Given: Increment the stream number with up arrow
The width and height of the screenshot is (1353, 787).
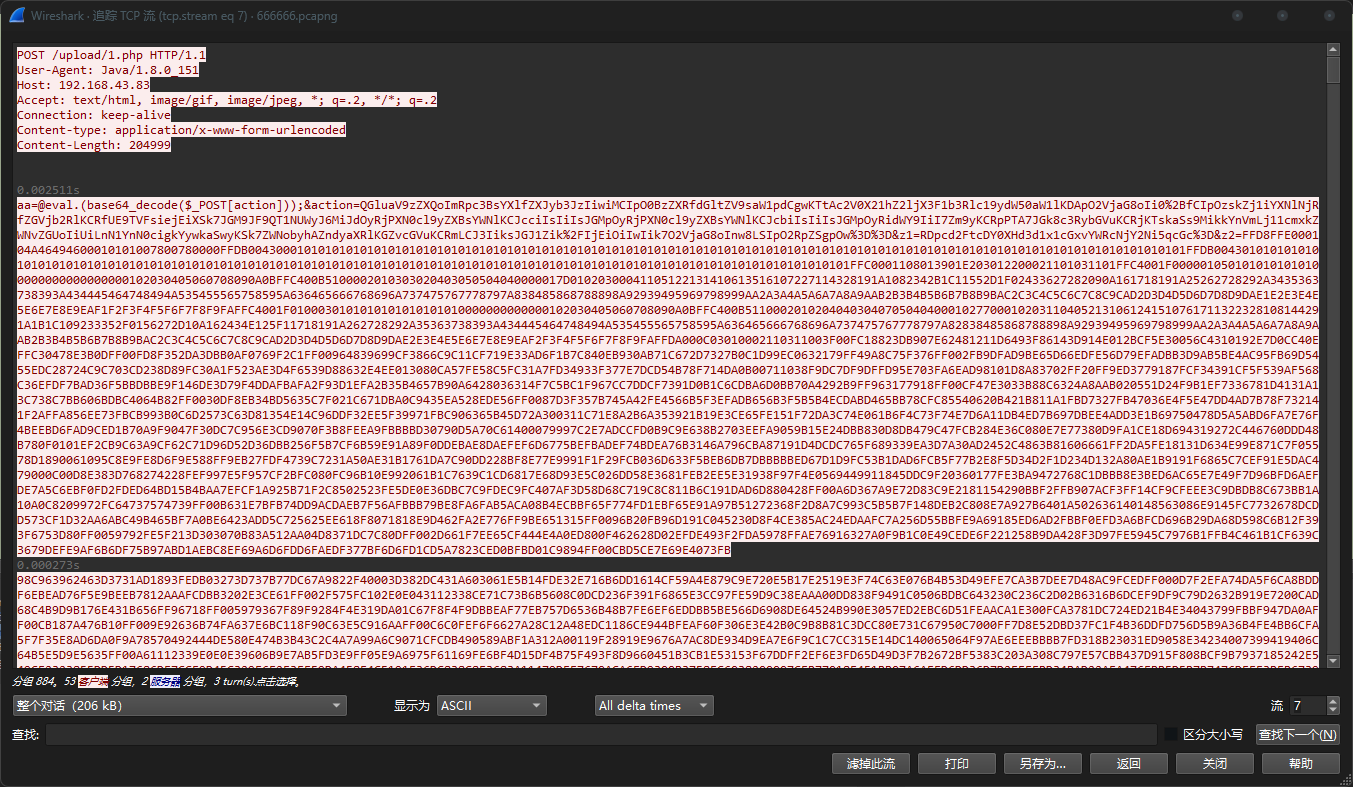Looking at the screenshot, I should [1332, 701].
